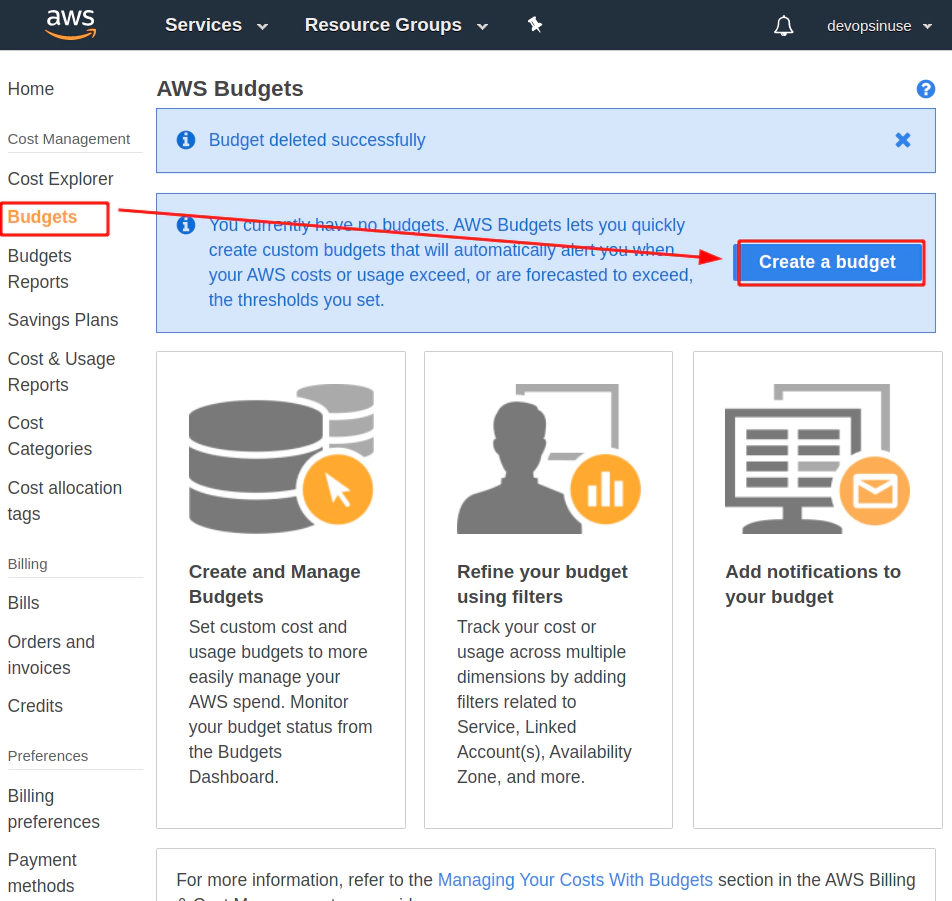Open Savings Plans

(x=63, y=320)
